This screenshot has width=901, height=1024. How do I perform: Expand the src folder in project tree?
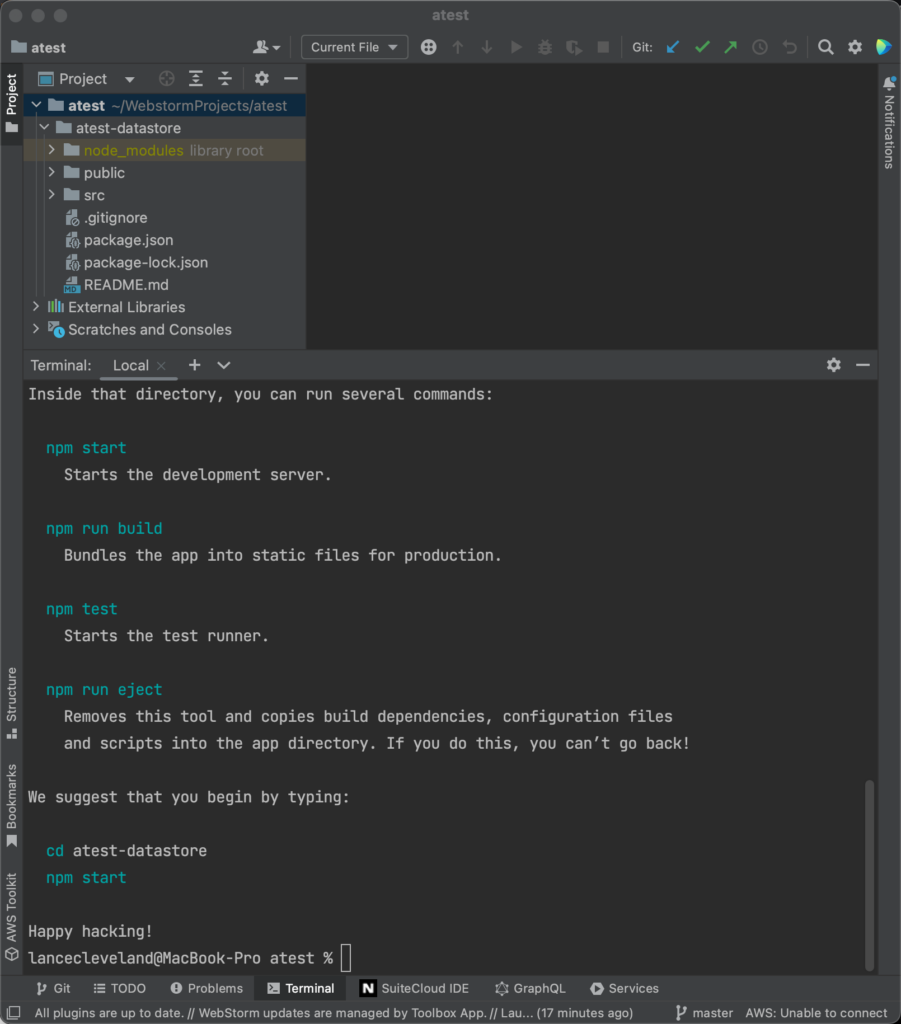tap(52, 195)
